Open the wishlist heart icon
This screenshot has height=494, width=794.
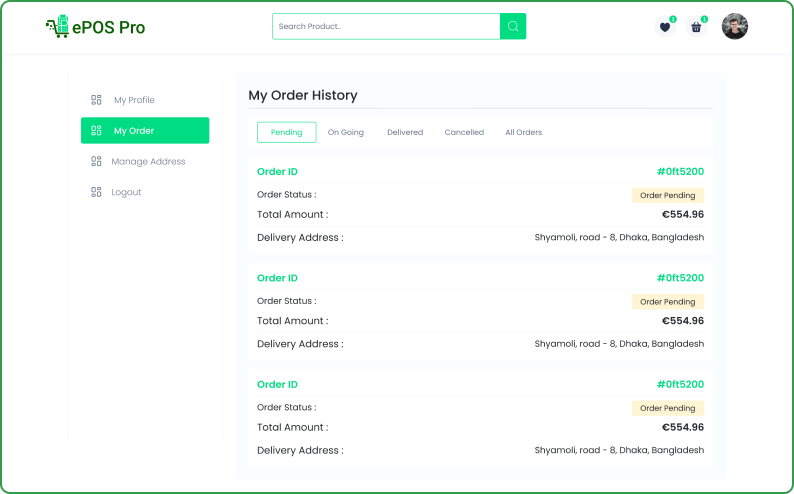[x=665, y=27]
